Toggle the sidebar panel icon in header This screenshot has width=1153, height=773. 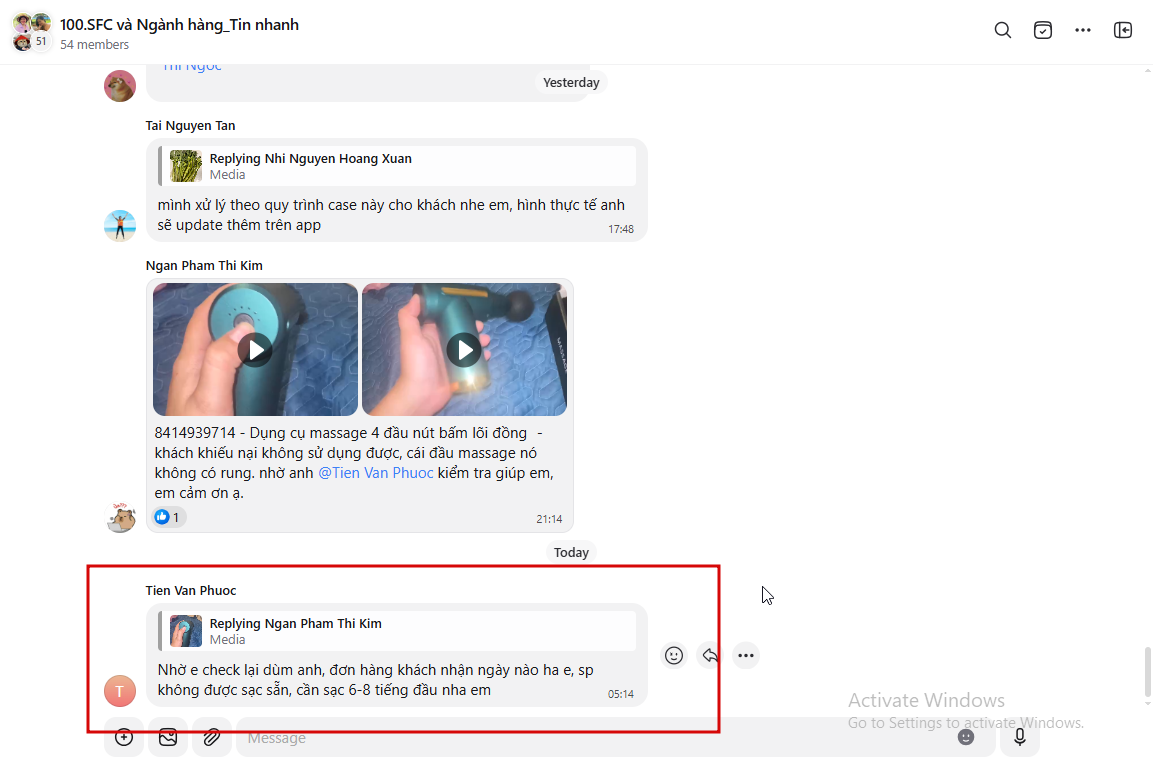1123,30
